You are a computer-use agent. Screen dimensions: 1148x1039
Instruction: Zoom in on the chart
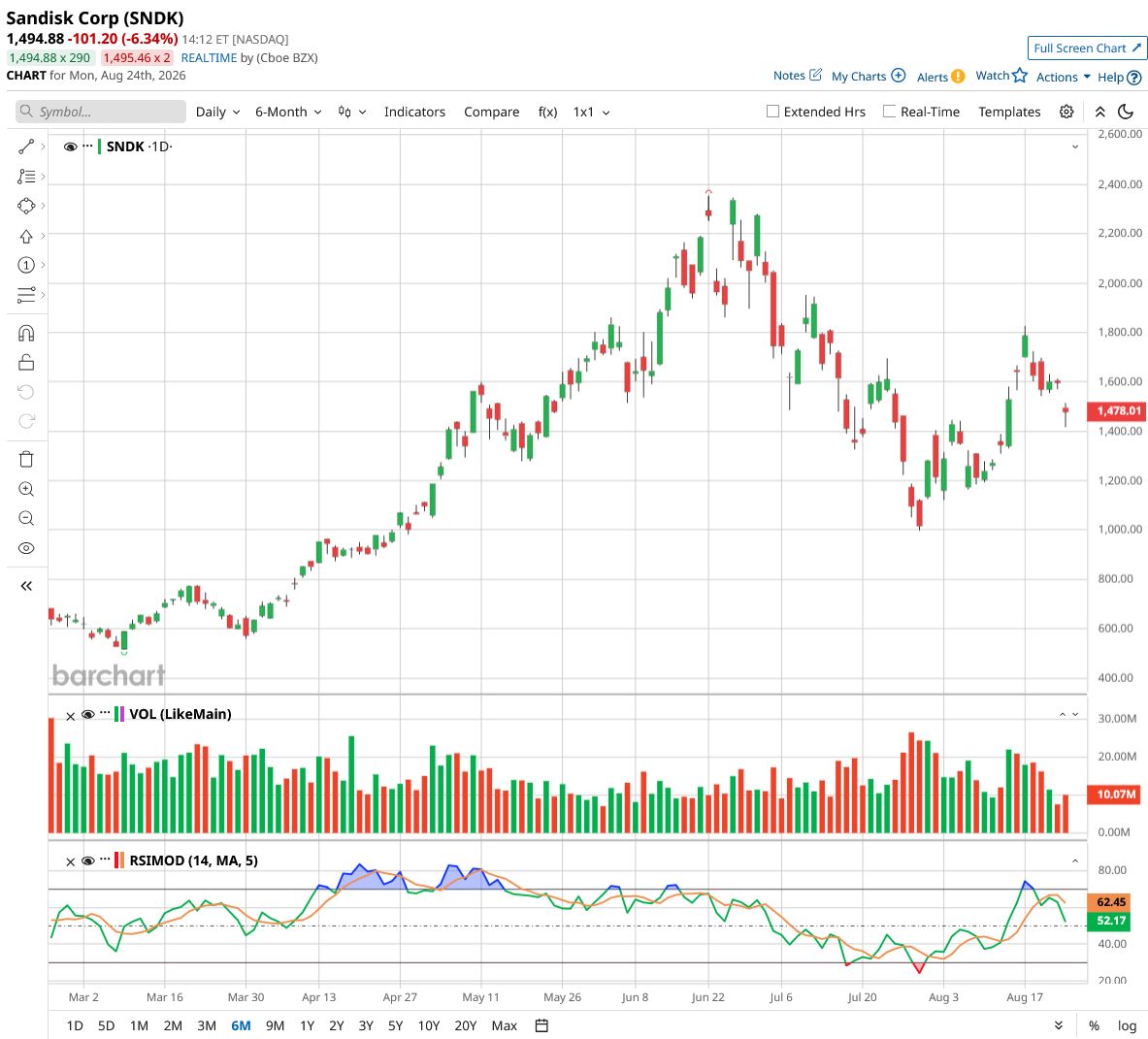tap(26, 490)
